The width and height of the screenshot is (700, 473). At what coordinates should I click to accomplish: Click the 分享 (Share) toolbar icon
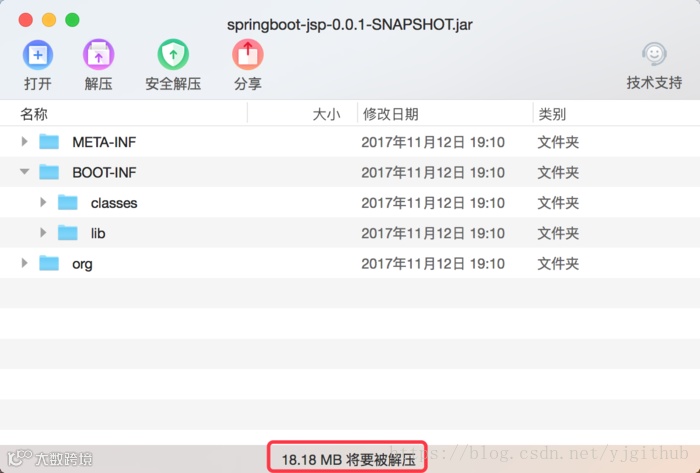click(248, 55)
